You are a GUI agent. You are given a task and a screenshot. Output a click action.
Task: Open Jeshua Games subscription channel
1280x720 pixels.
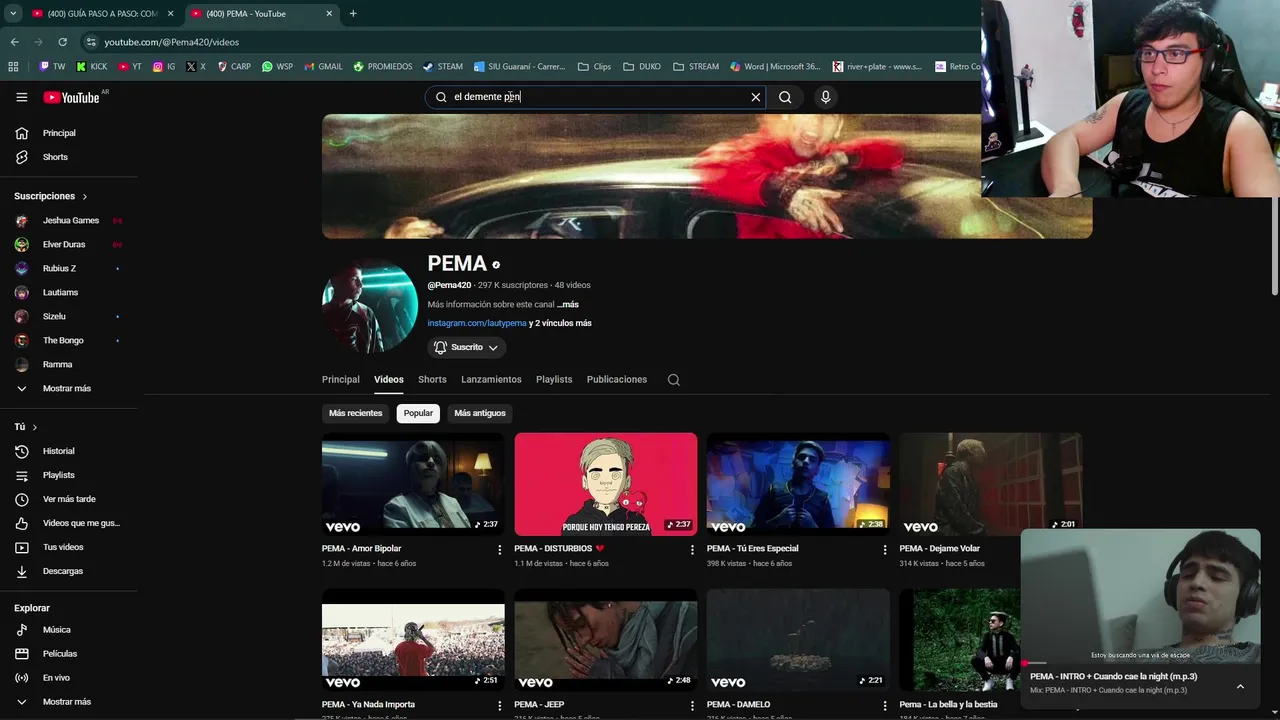point(70,220)
